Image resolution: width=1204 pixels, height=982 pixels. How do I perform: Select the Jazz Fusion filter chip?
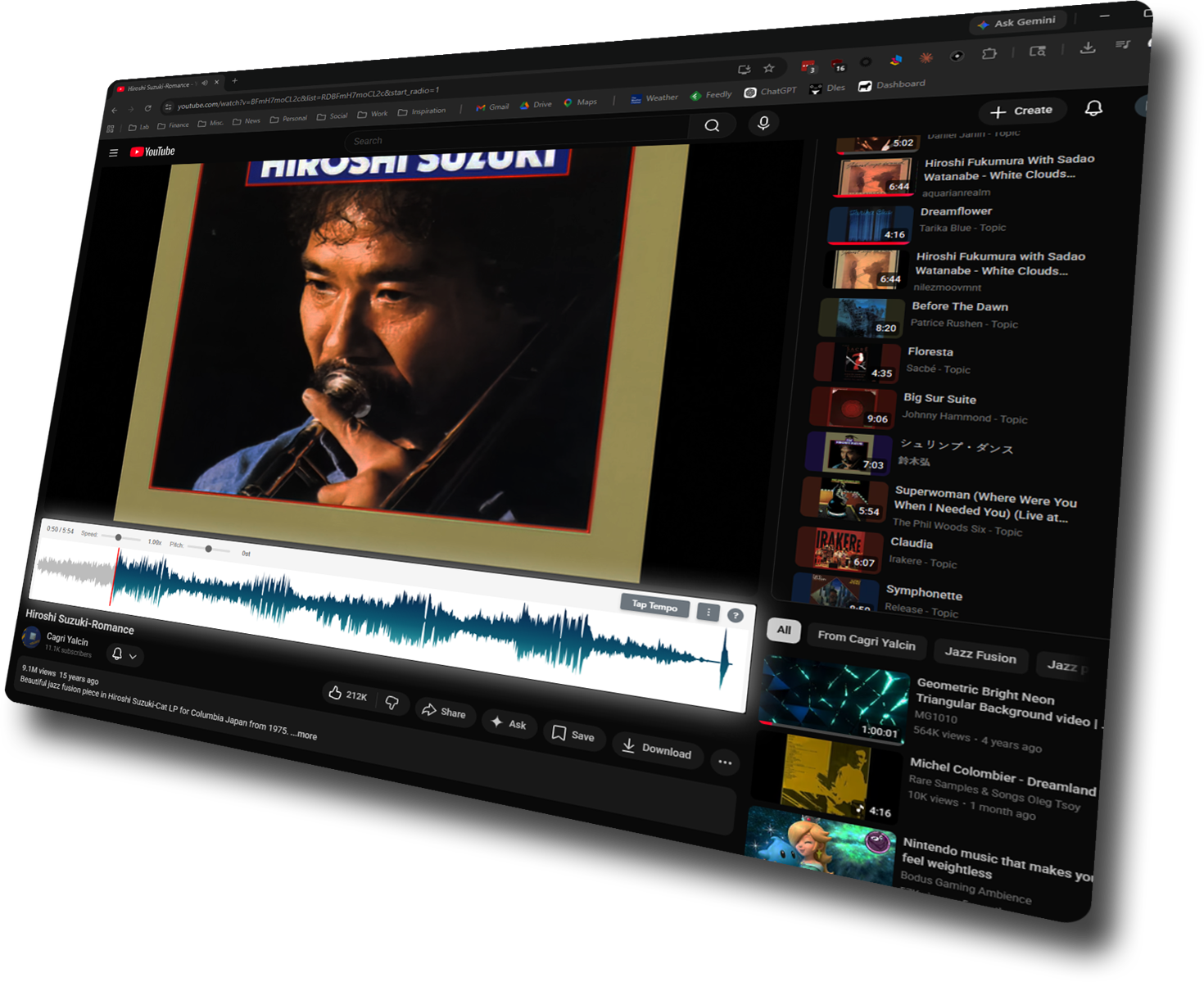click(980, 655)
